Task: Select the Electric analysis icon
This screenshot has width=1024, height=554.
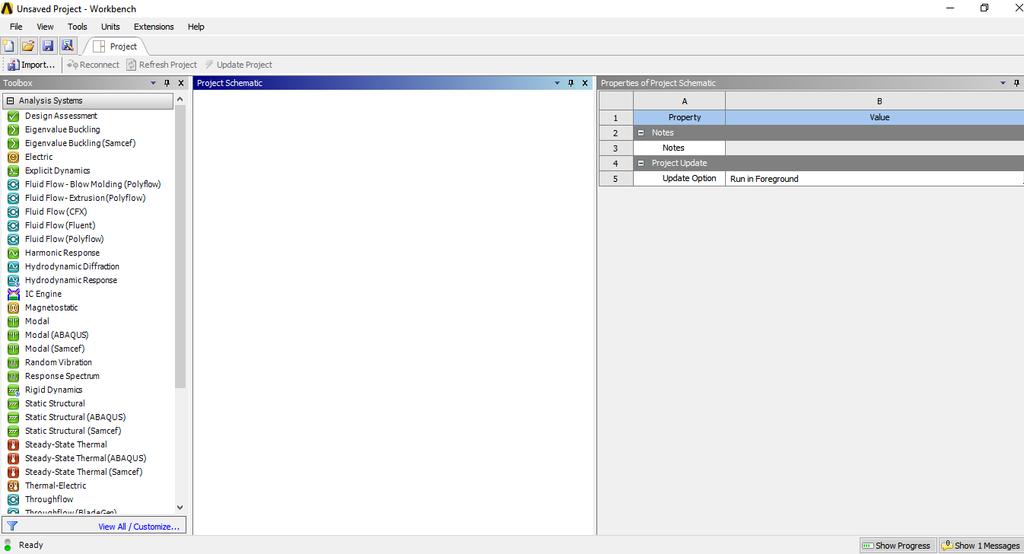Action: [13, 157]
